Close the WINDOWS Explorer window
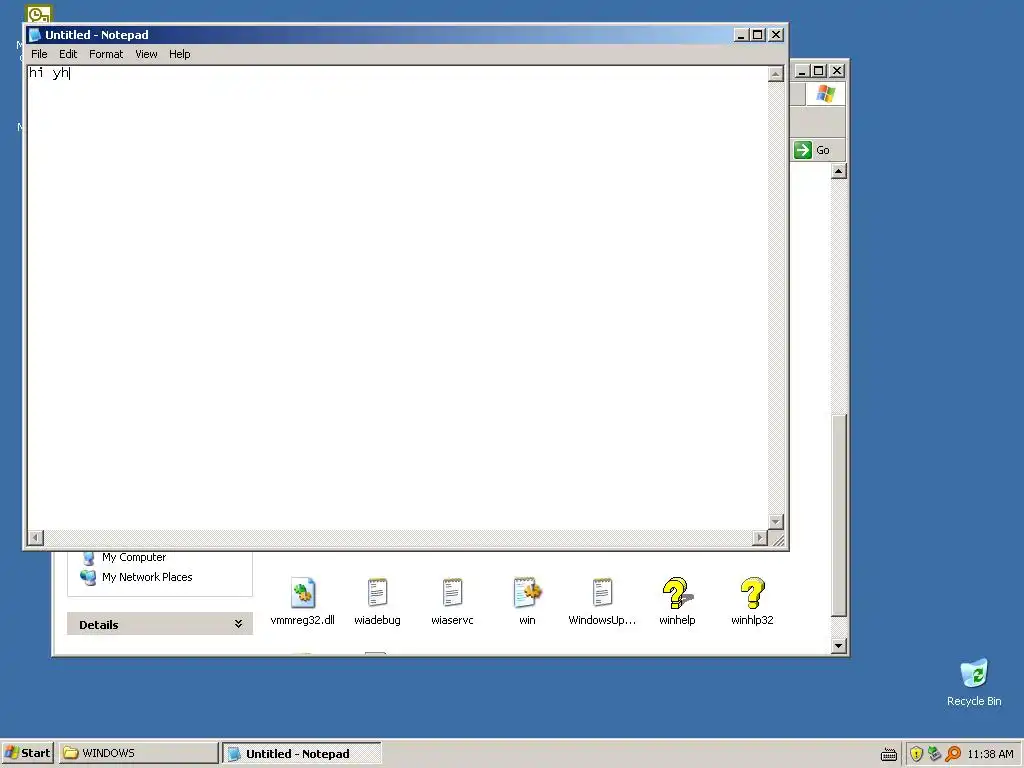This screenshot has height=768, width=1024. (x=837, y=71)
